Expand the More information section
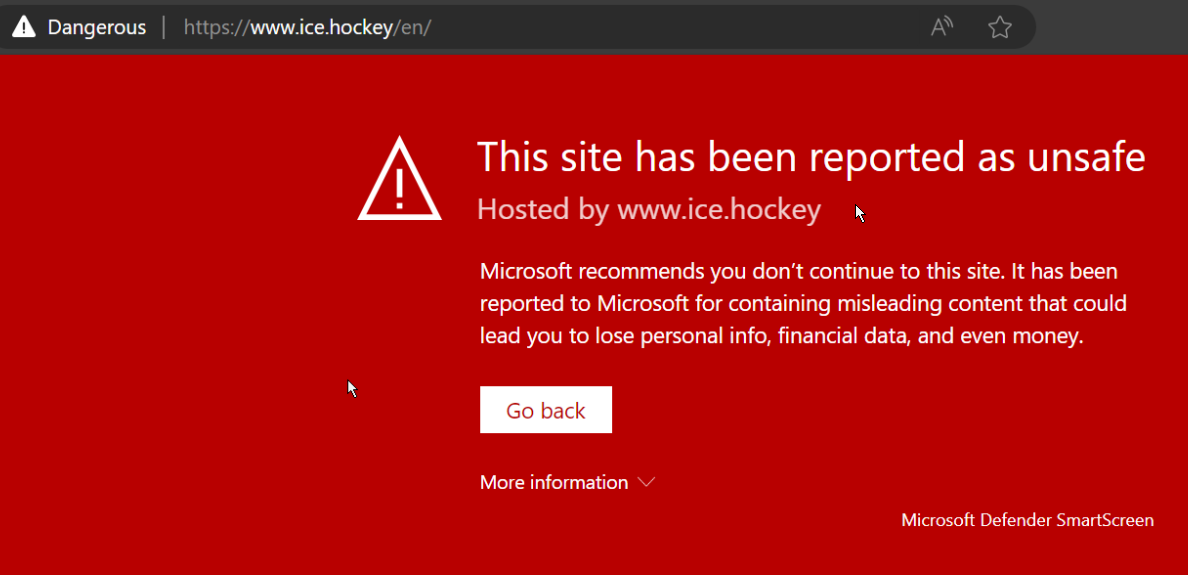The width and height of the screenshot is (1188, 575). click(x=554, y=482)
